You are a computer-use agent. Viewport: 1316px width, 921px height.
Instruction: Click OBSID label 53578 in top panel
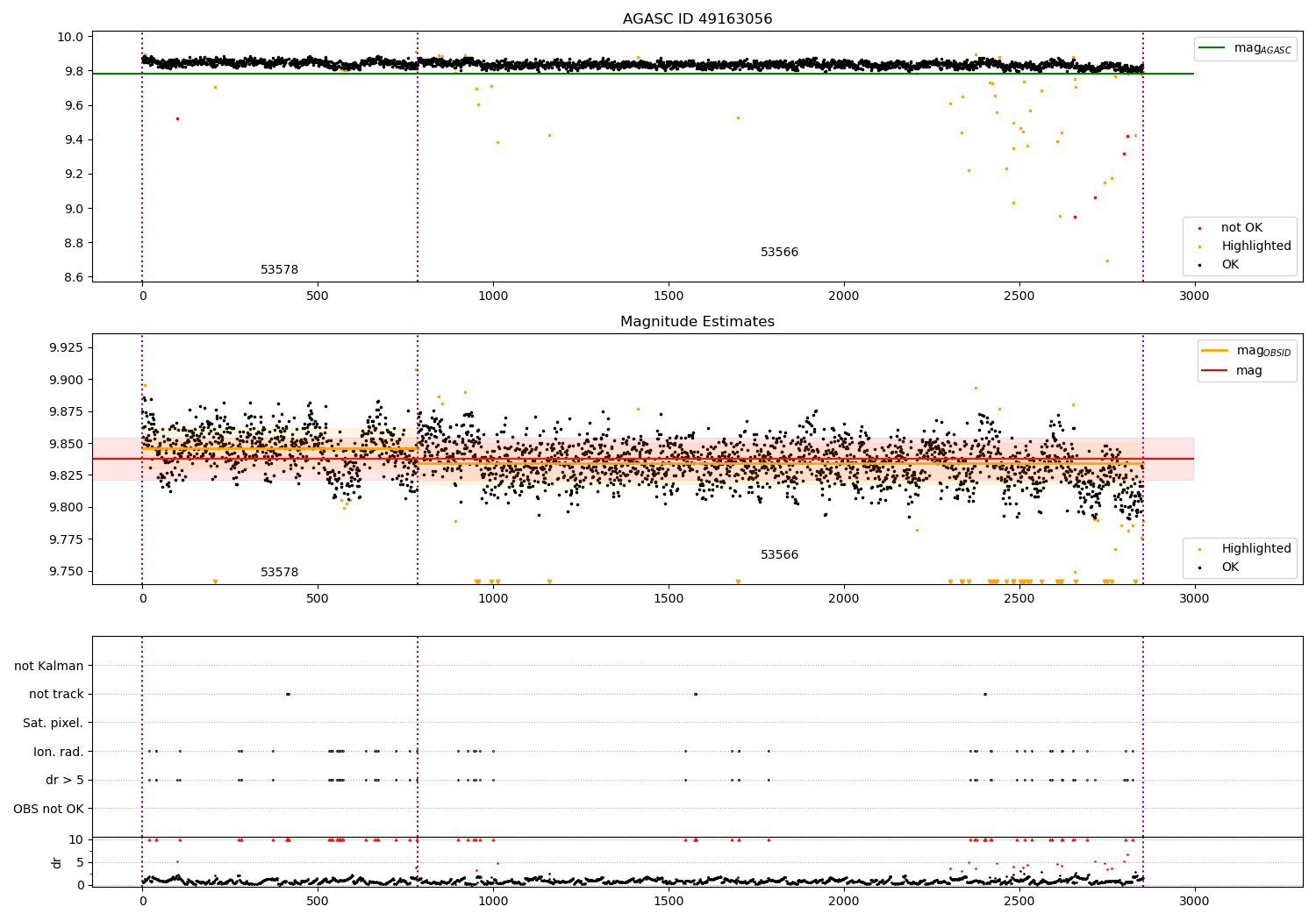pos(279,270)
